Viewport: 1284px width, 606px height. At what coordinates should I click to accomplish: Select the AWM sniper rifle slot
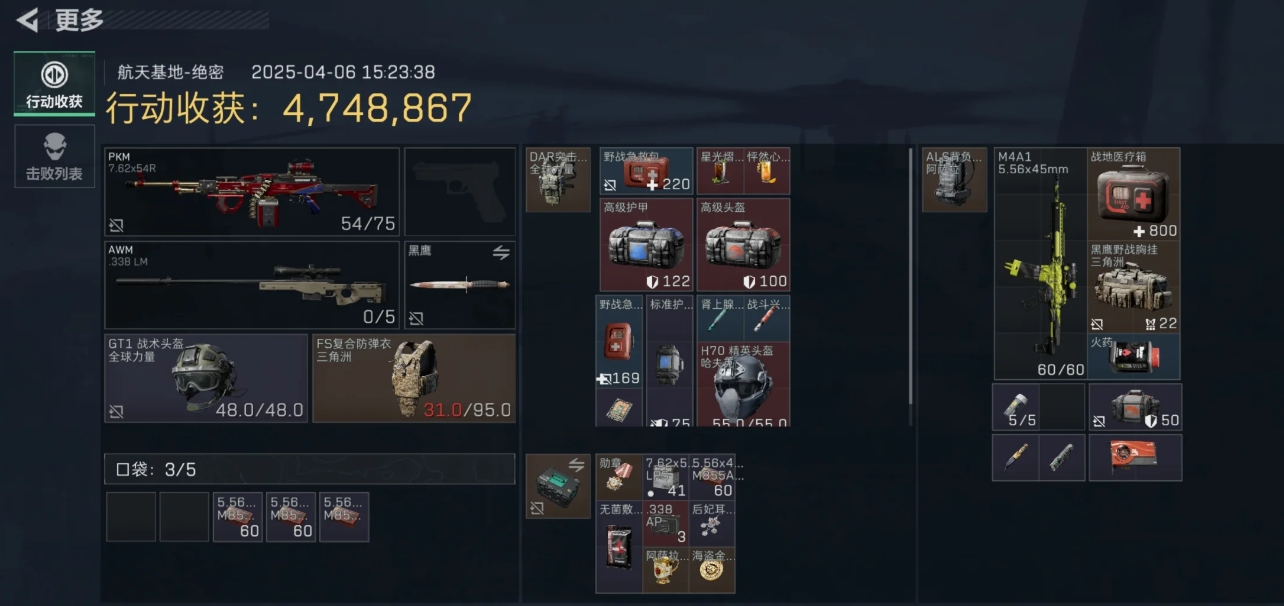[252, 285]
